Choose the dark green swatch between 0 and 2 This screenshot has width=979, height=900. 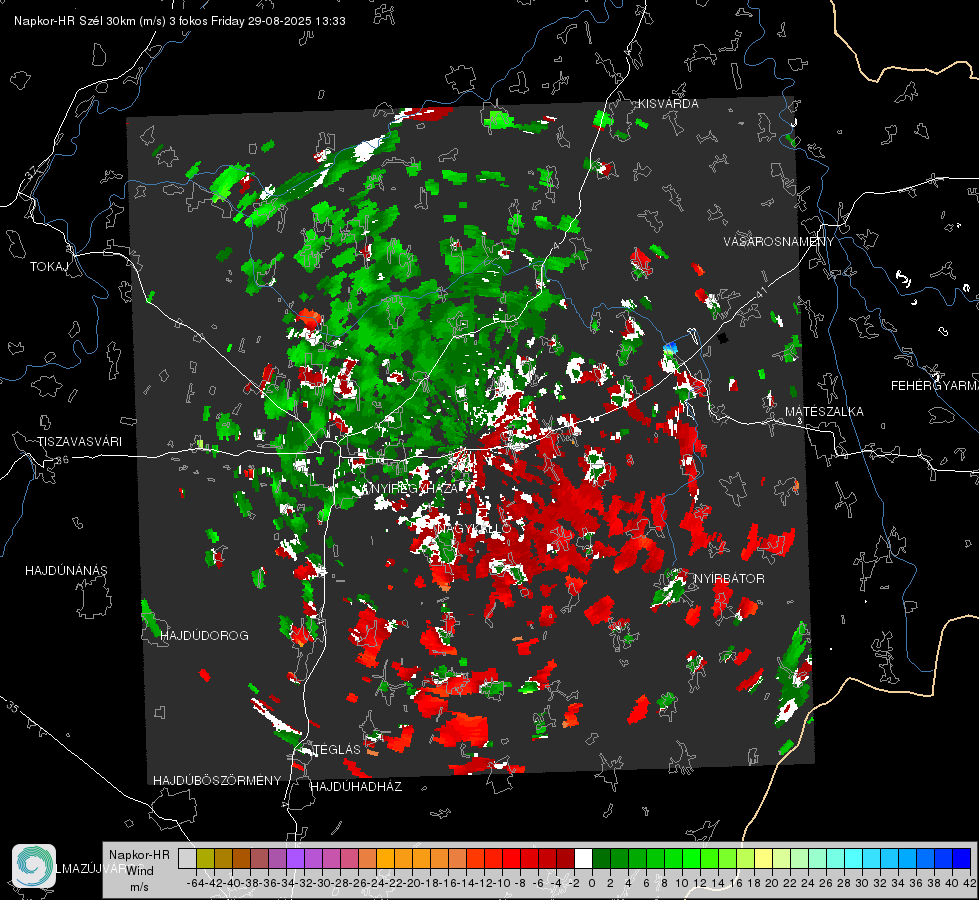pos(601,858)
